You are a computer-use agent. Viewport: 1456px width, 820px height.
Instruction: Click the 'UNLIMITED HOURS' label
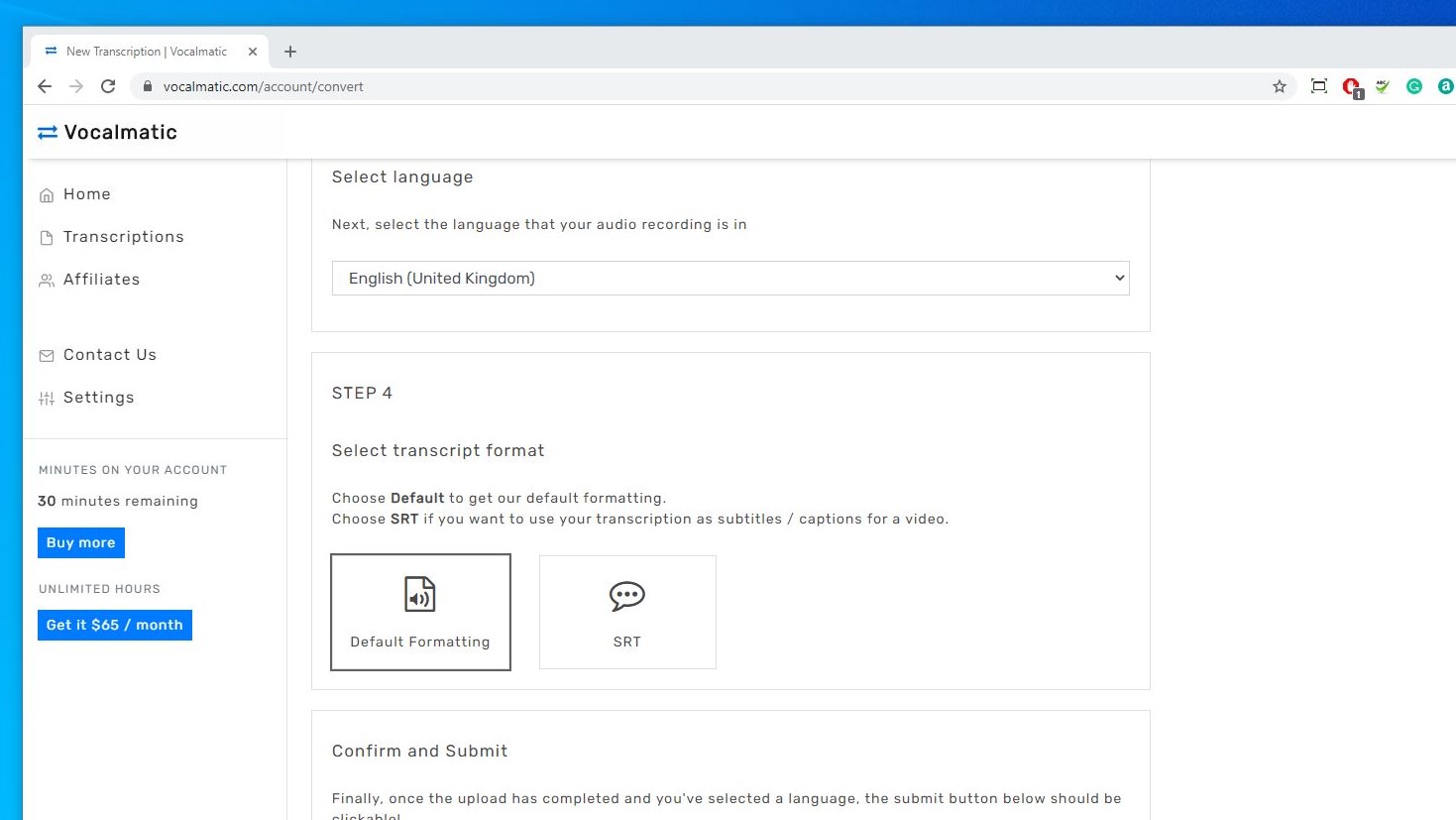point(99,589)
